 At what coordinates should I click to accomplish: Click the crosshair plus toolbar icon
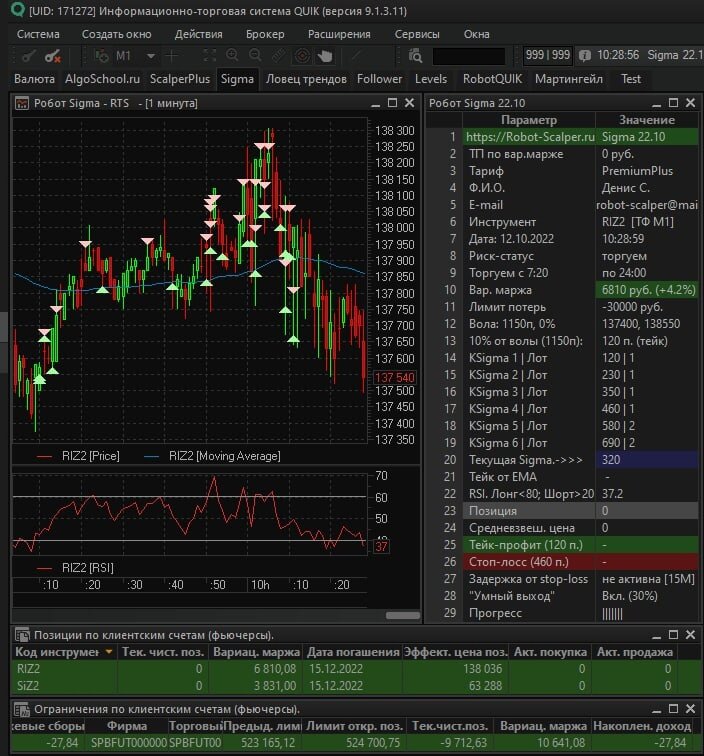click(171, 56)
